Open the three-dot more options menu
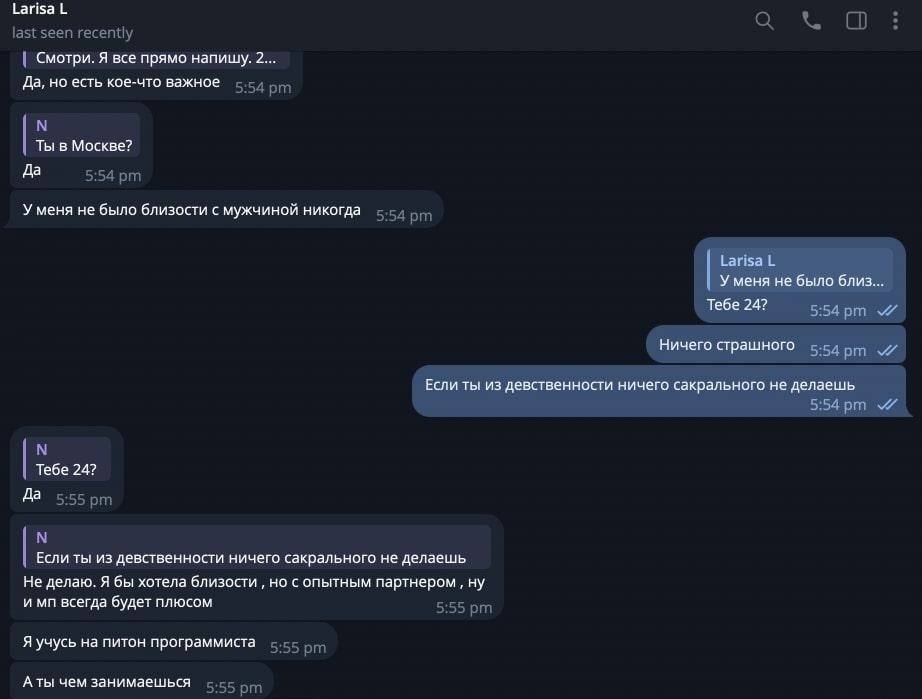 pos(895,21)
